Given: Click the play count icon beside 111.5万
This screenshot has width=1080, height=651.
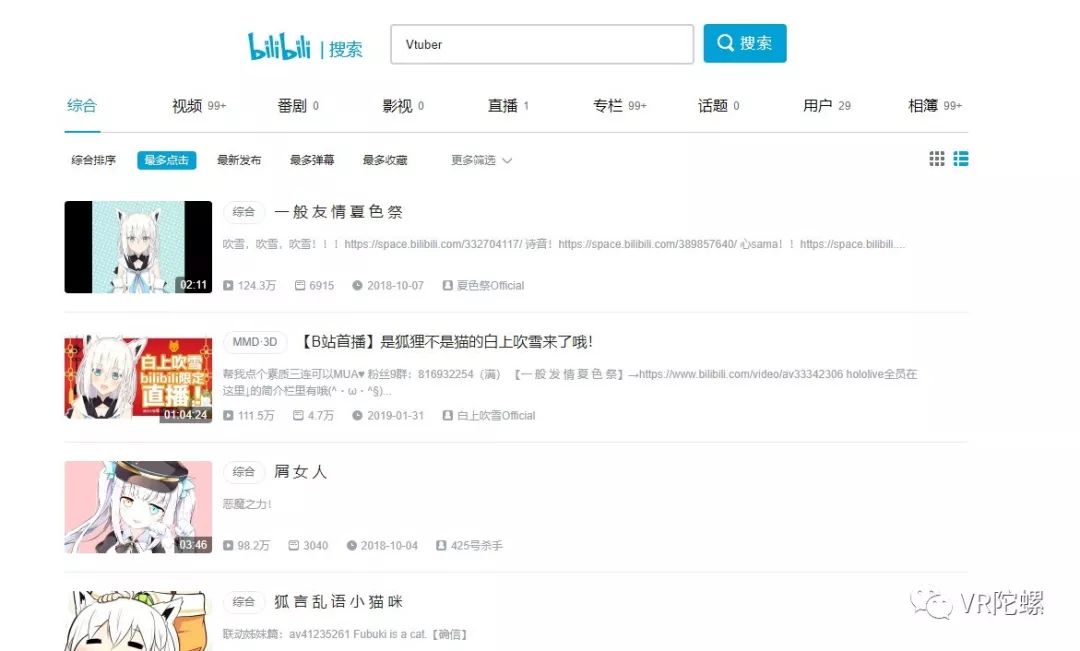Looking at the screenshot, I should (x=228, y=415).
